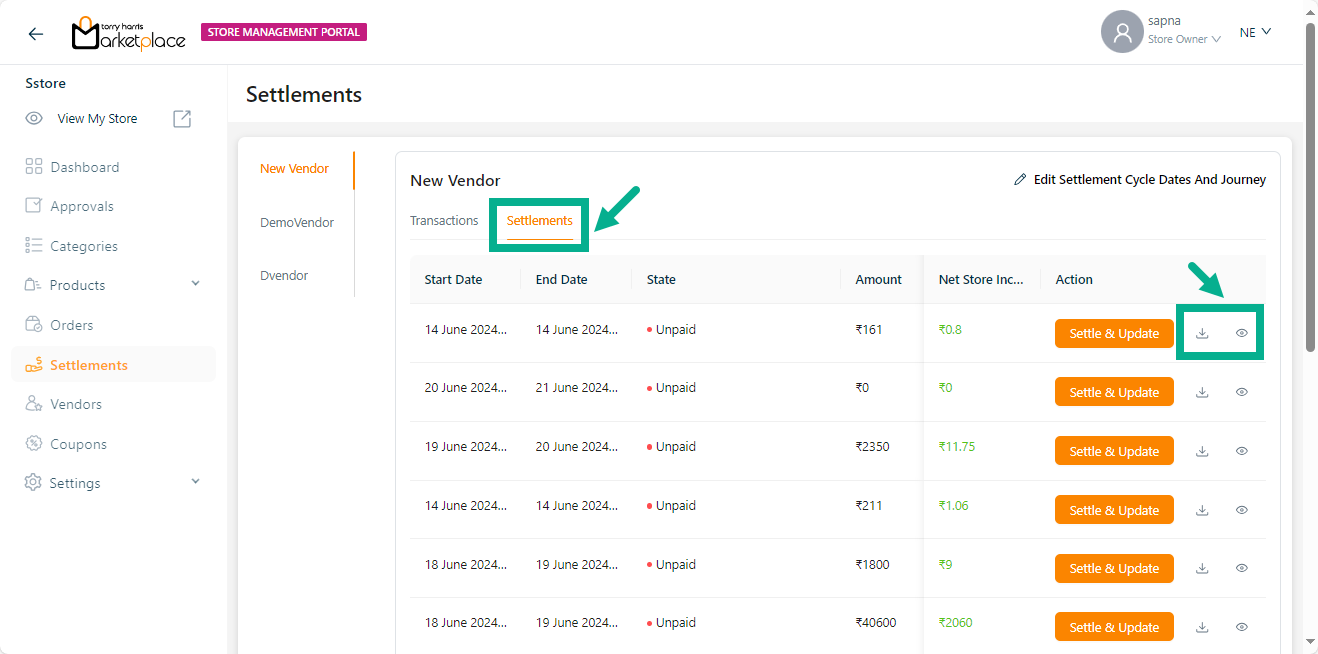Open the external link icon beside View My Store
This screenshot has height=654, width=1318.
pos(182,119)
